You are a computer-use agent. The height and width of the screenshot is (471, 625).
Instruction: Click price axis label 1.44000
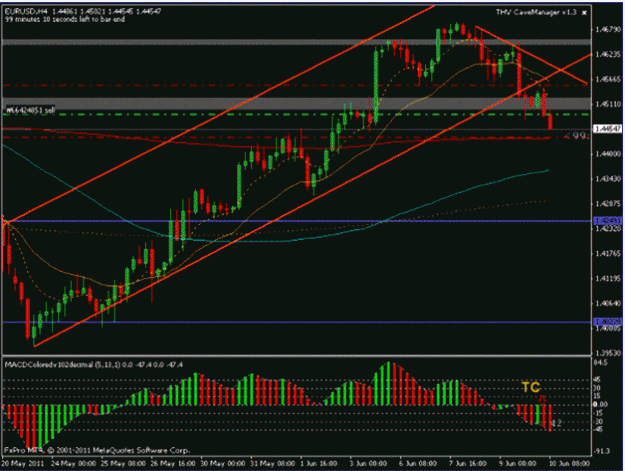[608, 154]
